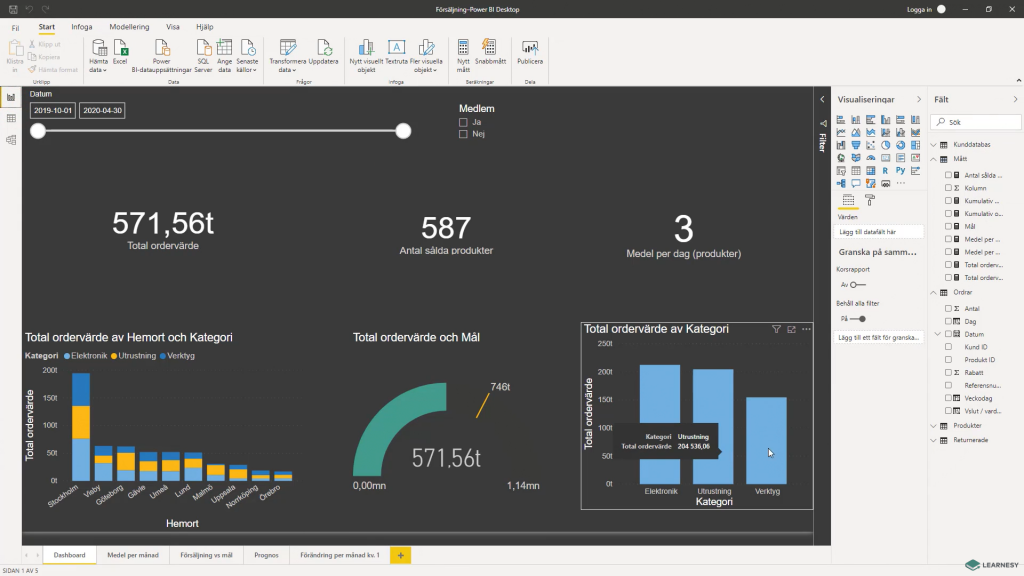This screenshot has width=1024, height=576.
Task: Open more options on Kategori chart
Action: coord(807,329)
